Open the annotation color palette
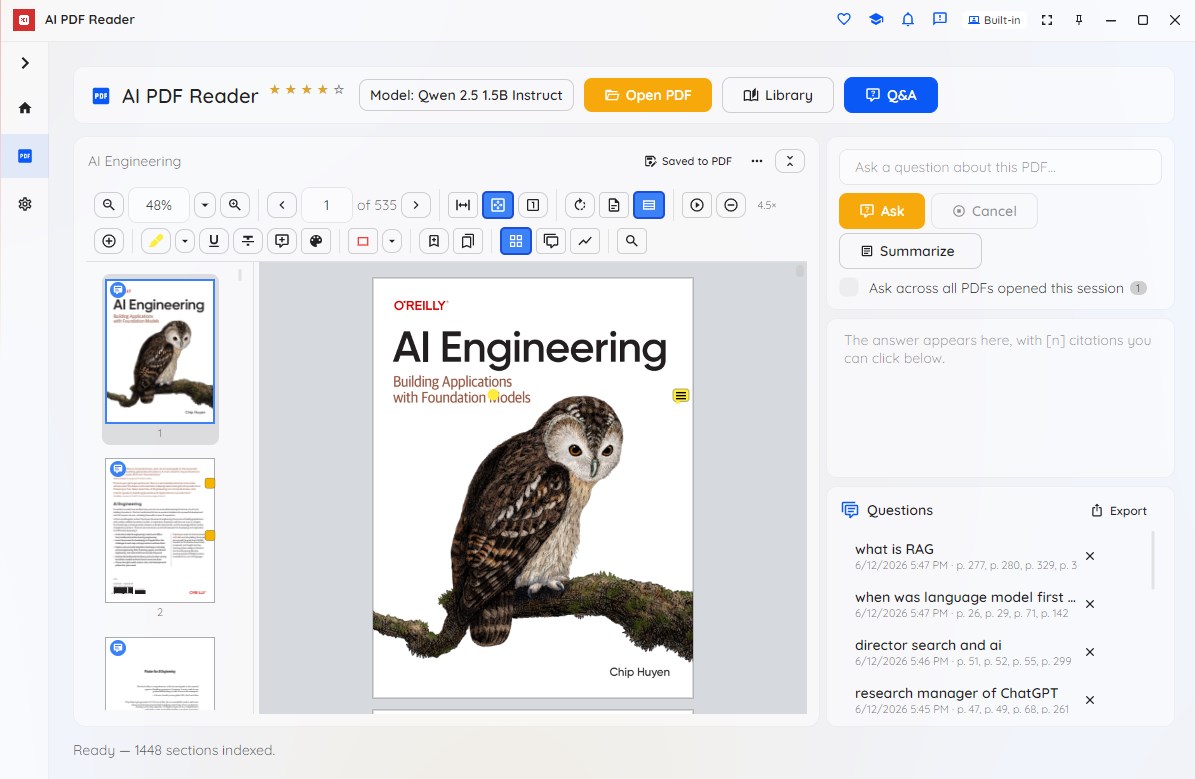 [x=316, y=241]
